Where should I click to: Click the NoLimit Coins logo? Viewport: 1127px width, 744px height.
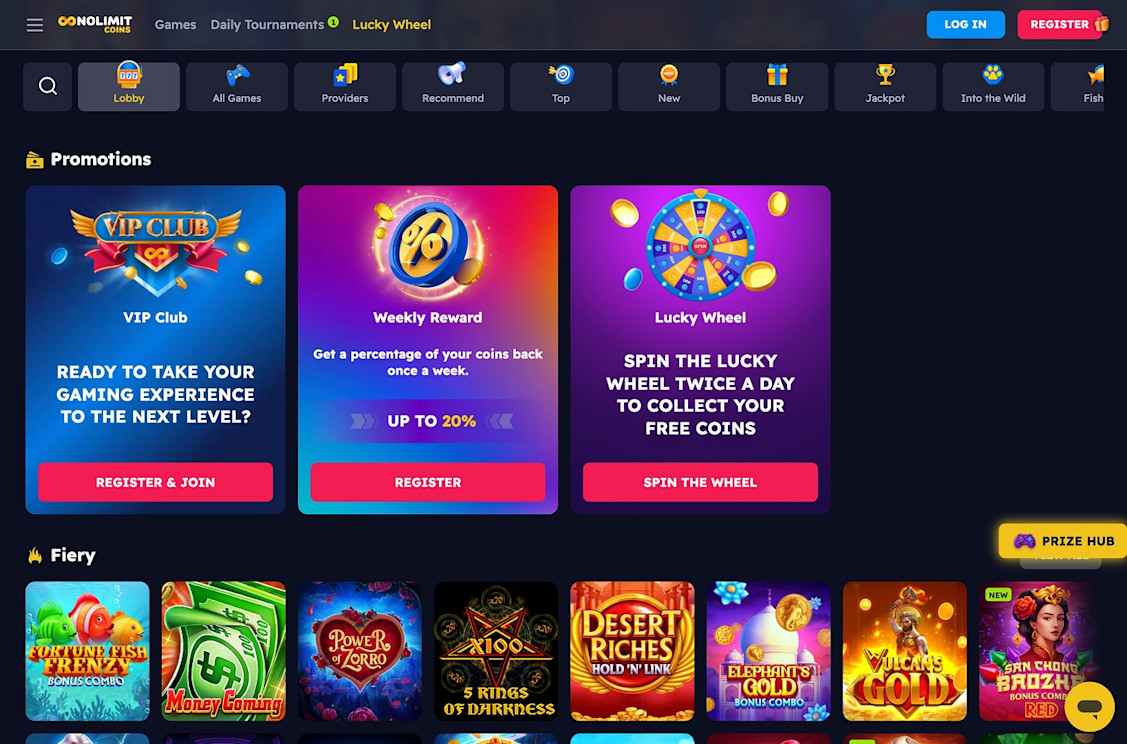point(95,24)
